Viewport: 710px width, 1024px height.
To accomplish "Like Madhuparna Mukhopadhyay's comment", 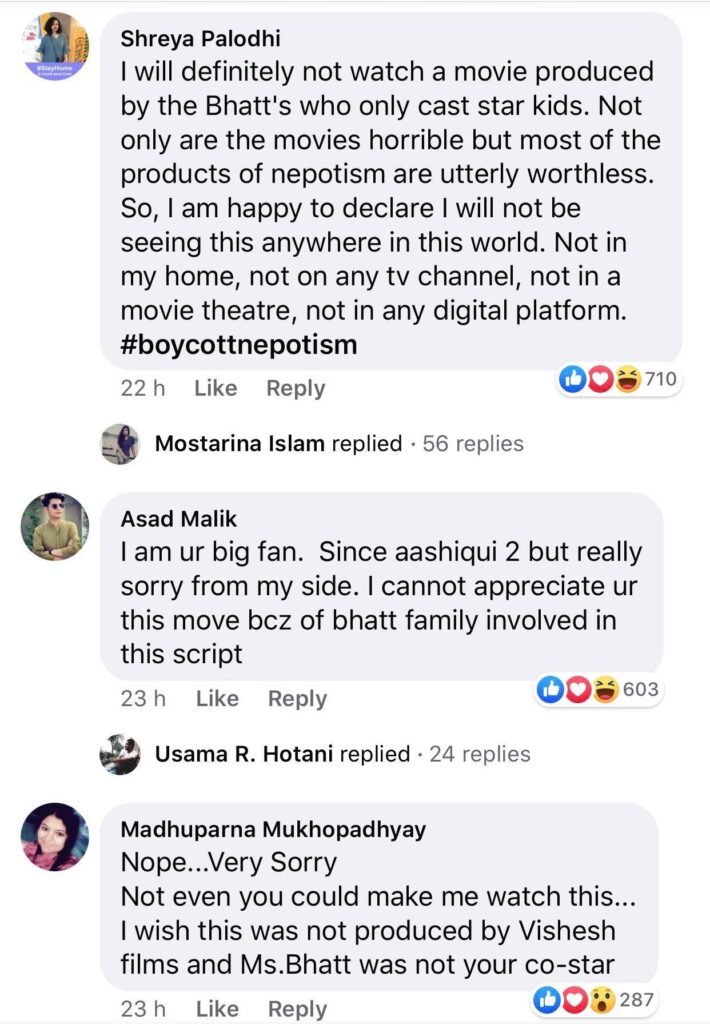I will click(217, 1008).
